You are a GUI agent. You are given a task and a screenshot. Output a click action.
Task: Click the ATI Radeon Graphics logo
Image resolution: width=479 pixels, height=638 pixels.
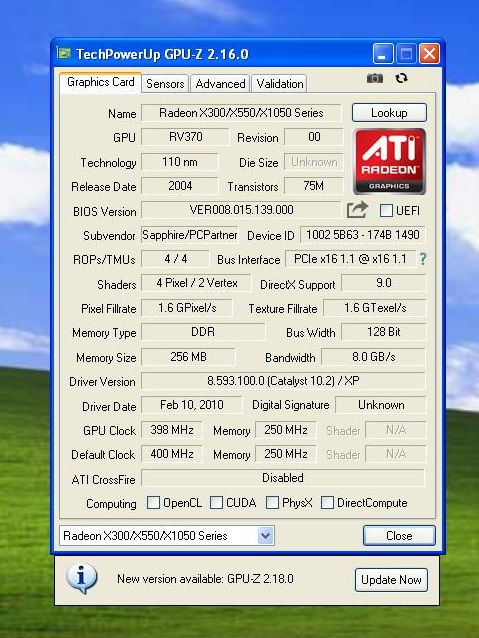389,162
